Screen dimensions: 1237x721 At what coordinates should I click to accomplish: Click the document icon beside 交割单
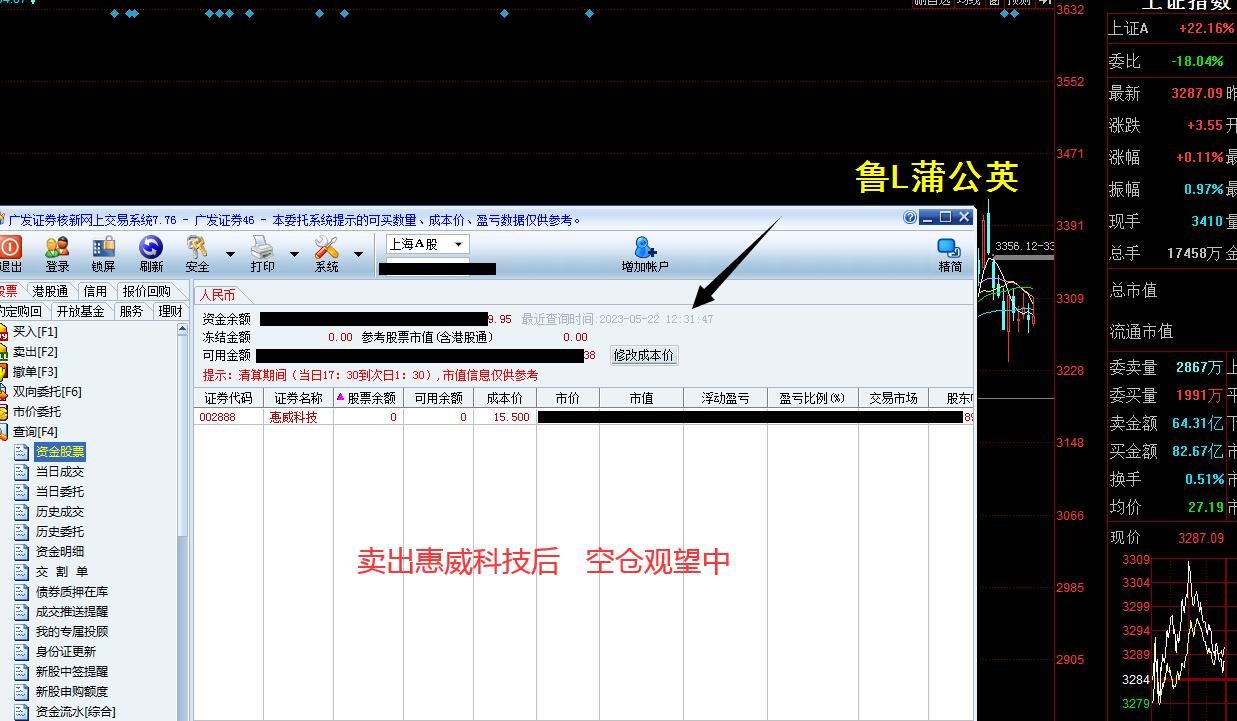[22, 572]
